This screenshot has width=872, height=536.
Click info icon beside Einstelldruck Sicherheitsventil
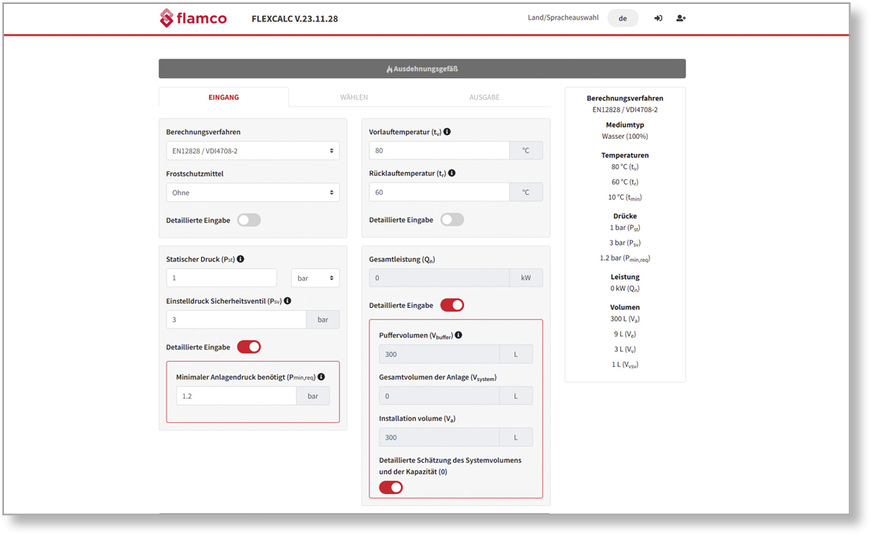click(287, 300)
